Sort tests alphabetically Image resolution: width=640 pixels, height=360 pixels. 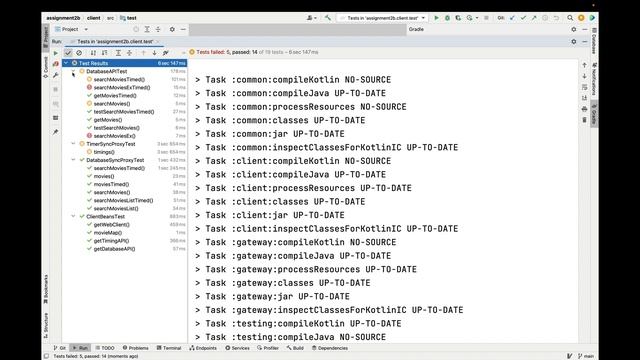[93, 53]
